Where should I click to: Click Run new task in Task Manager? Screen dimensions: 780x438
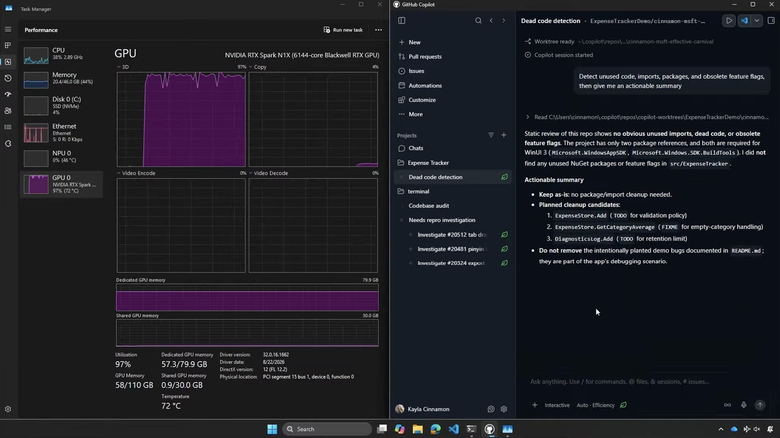(x=343, y=30)
